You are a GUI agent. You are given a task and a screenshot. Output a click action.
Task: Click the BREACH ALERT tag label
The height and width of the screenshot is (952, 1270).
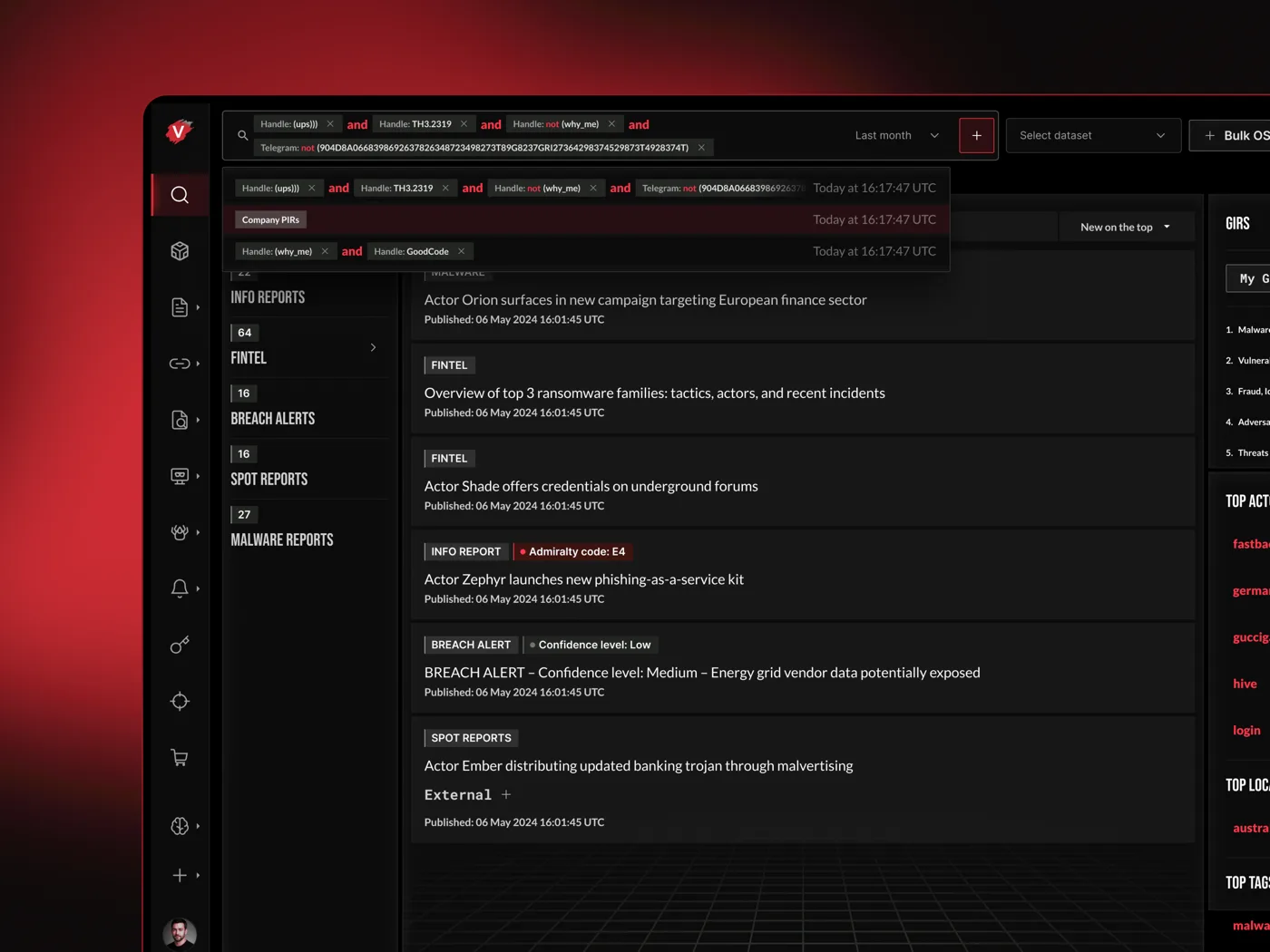click(471, 645)
